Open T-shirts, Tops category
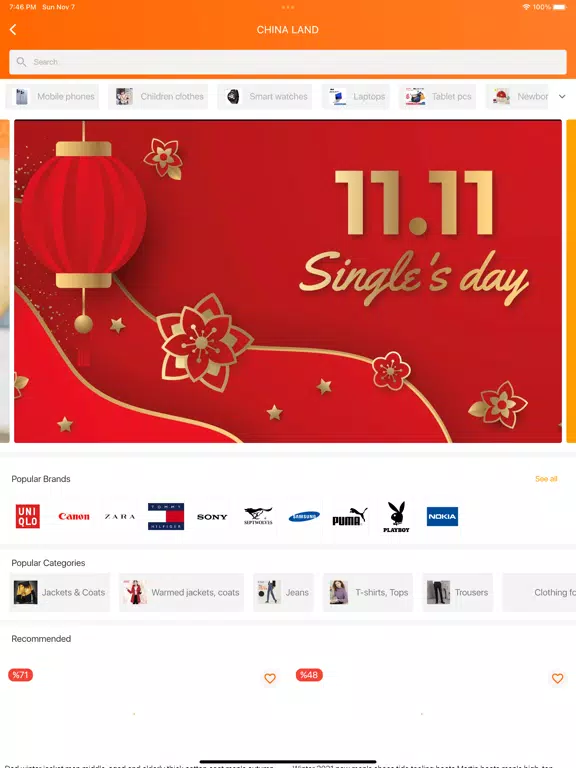Viewport: 576px width, 768px height. point(368,592)
